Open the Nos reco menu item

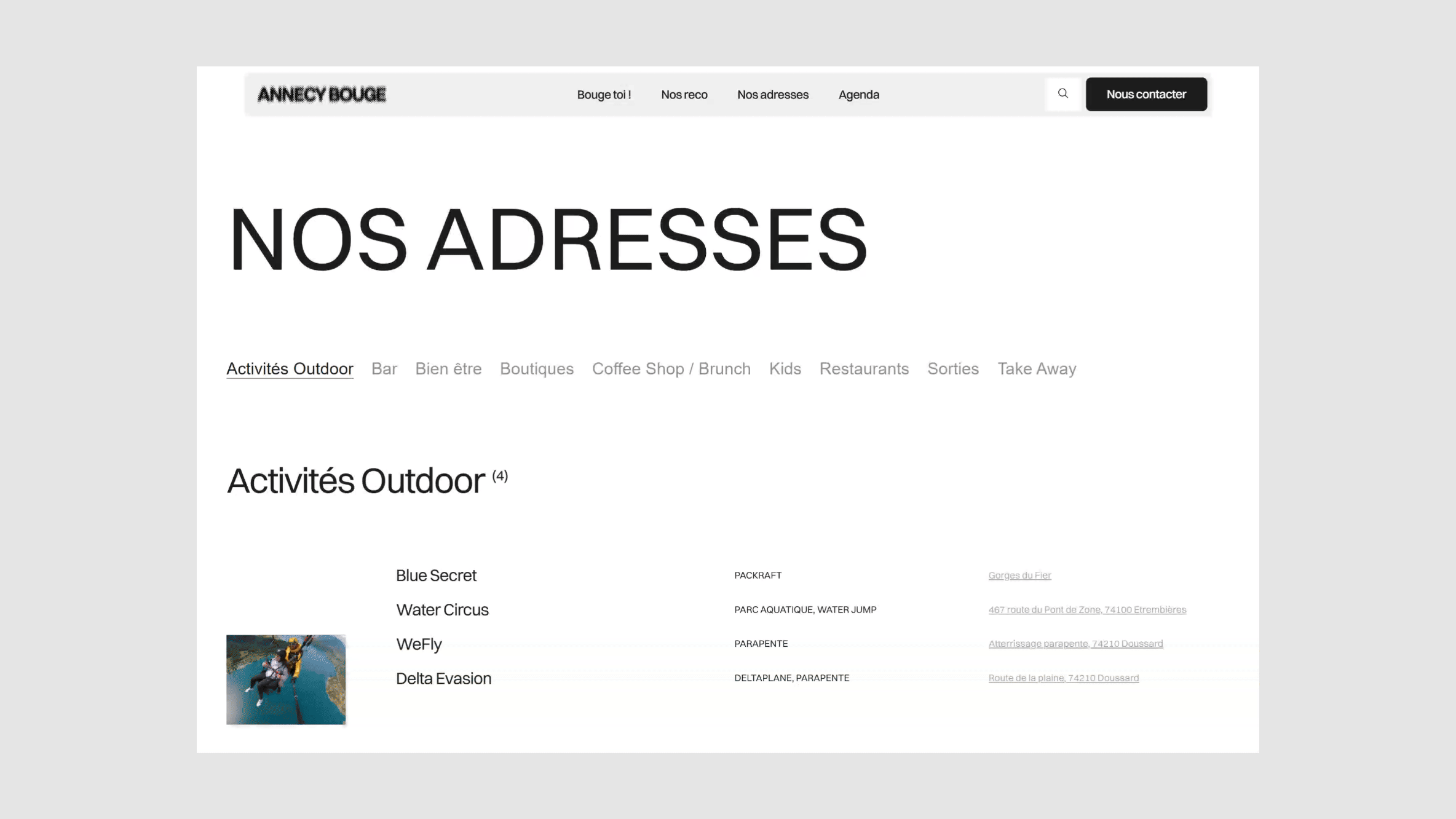click(684, 95)
